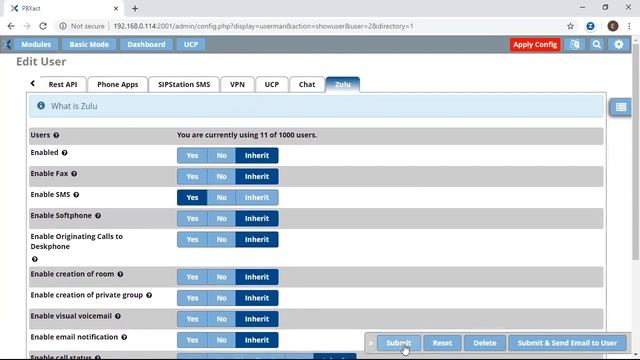Image resolution: width=640 pixels, height=360 pixels.
Task: Set Enable visual voicemail to Yes
Action: (192, 319)
